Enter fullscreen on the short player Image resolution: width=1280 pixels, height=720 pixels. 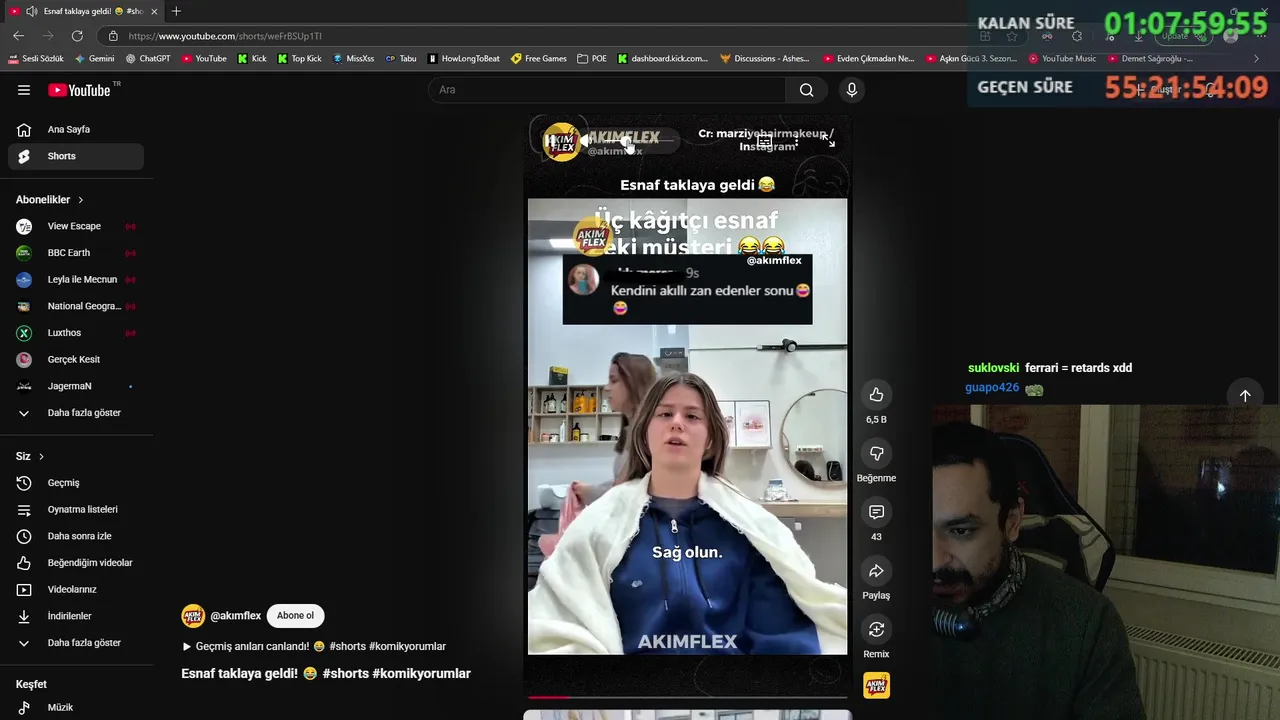point(828,142)
